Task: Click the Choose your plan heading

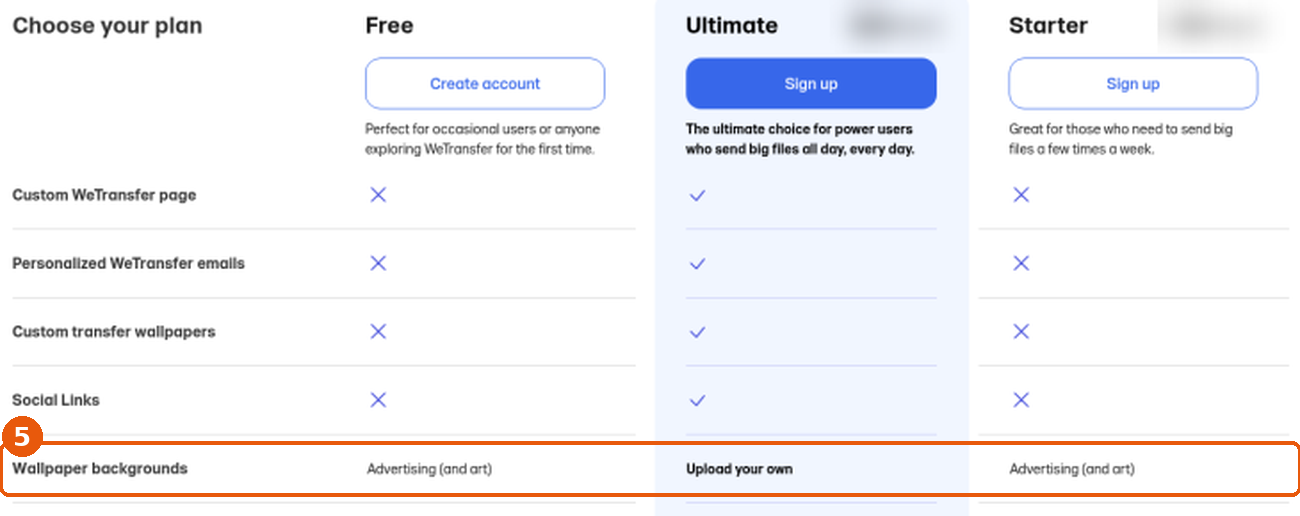Action: 107,26
